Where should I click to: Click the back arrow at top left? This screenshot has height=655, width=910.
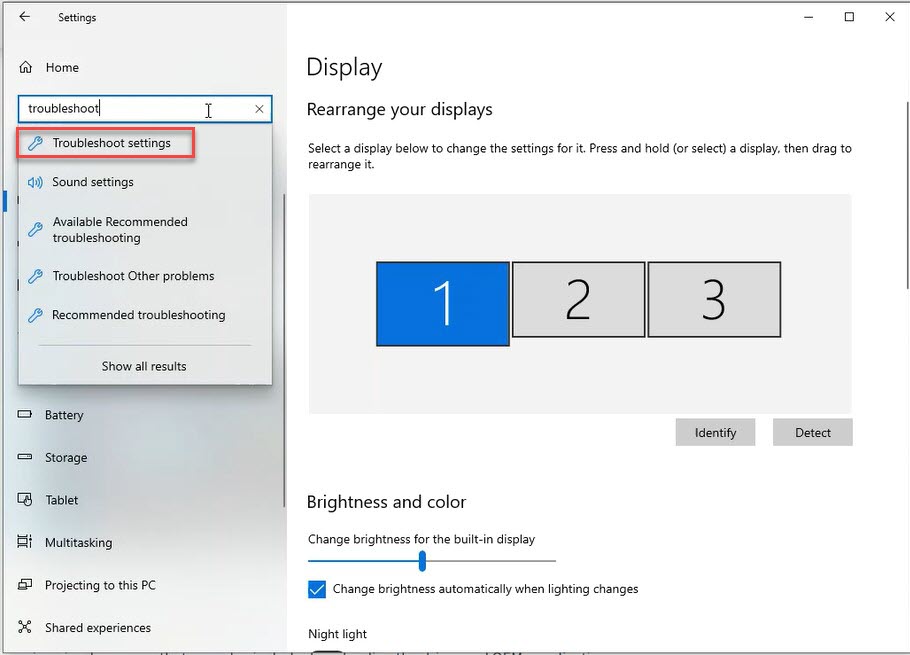point(23,17)
